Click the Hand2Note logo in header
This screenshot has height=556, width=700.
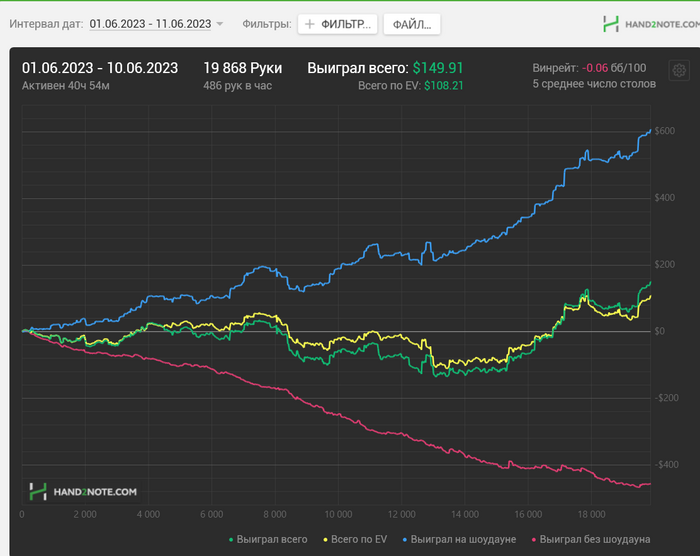[x=651, y=24]
